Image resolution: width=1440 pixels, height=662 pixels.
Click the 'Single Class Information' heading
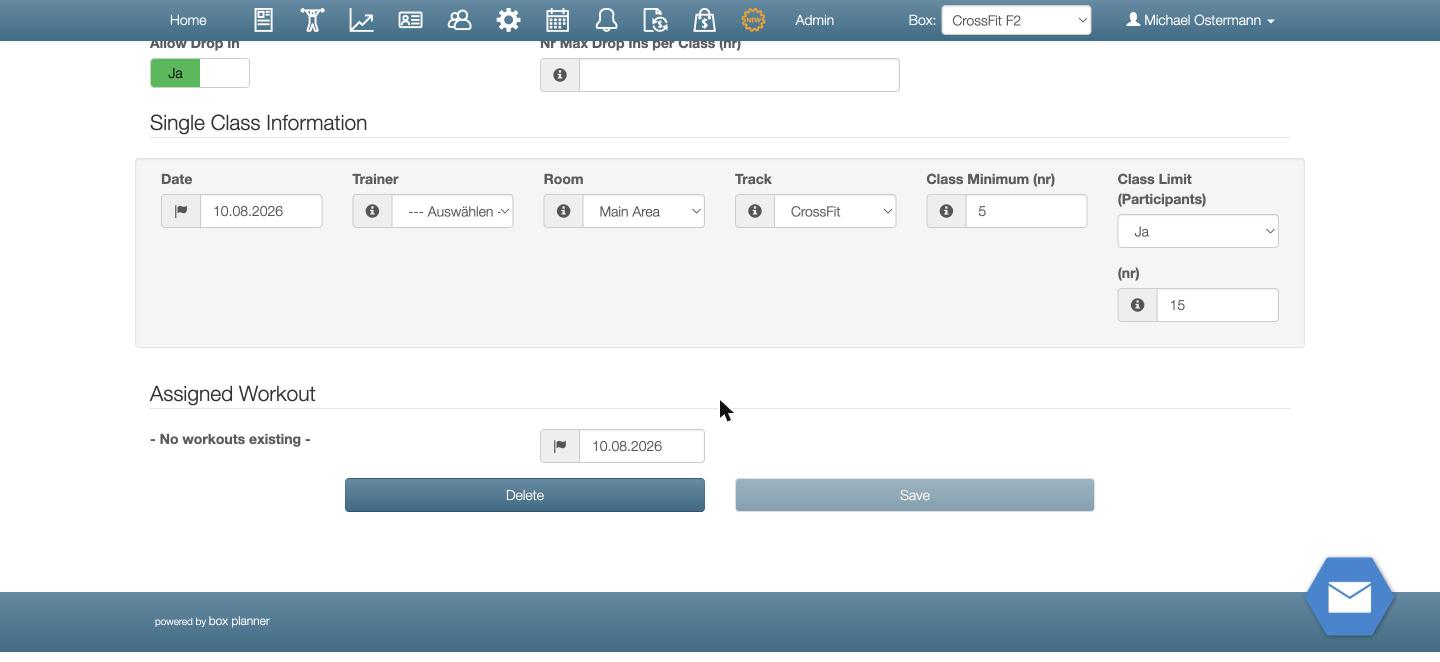(258, 123)
